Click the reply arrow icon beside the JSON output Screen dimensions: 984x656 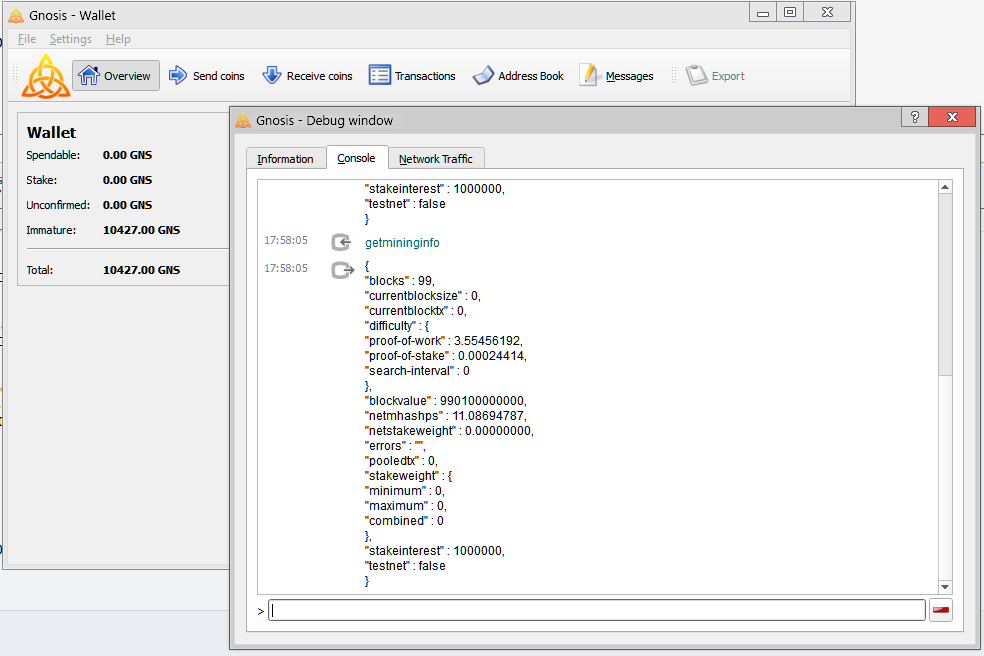tap(343, 270)
